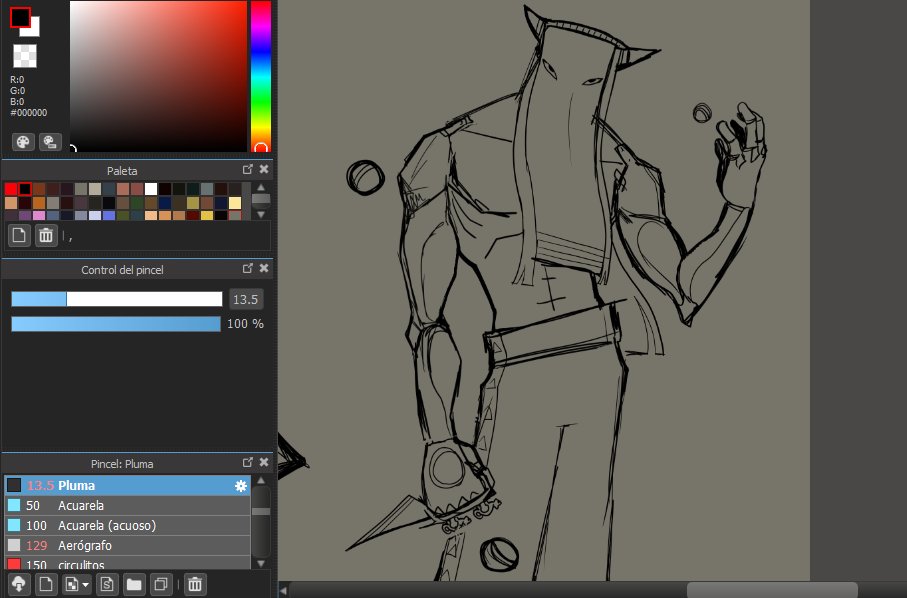Close the Paleta panel
This screenshot has width=907, height=598.
tap(264, 169)
